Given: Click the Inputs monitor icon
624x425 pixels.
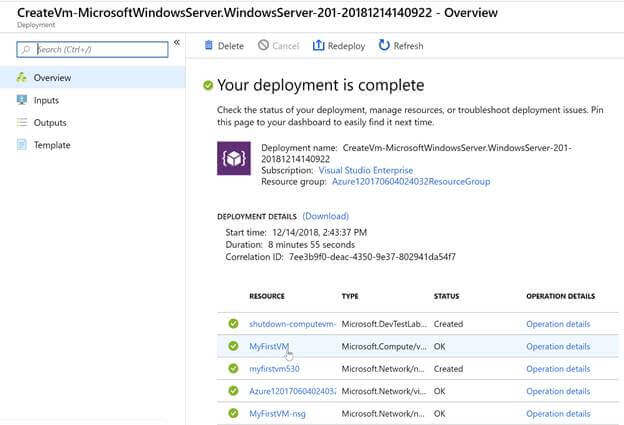Looking at the screenshot, I should 21,99.
